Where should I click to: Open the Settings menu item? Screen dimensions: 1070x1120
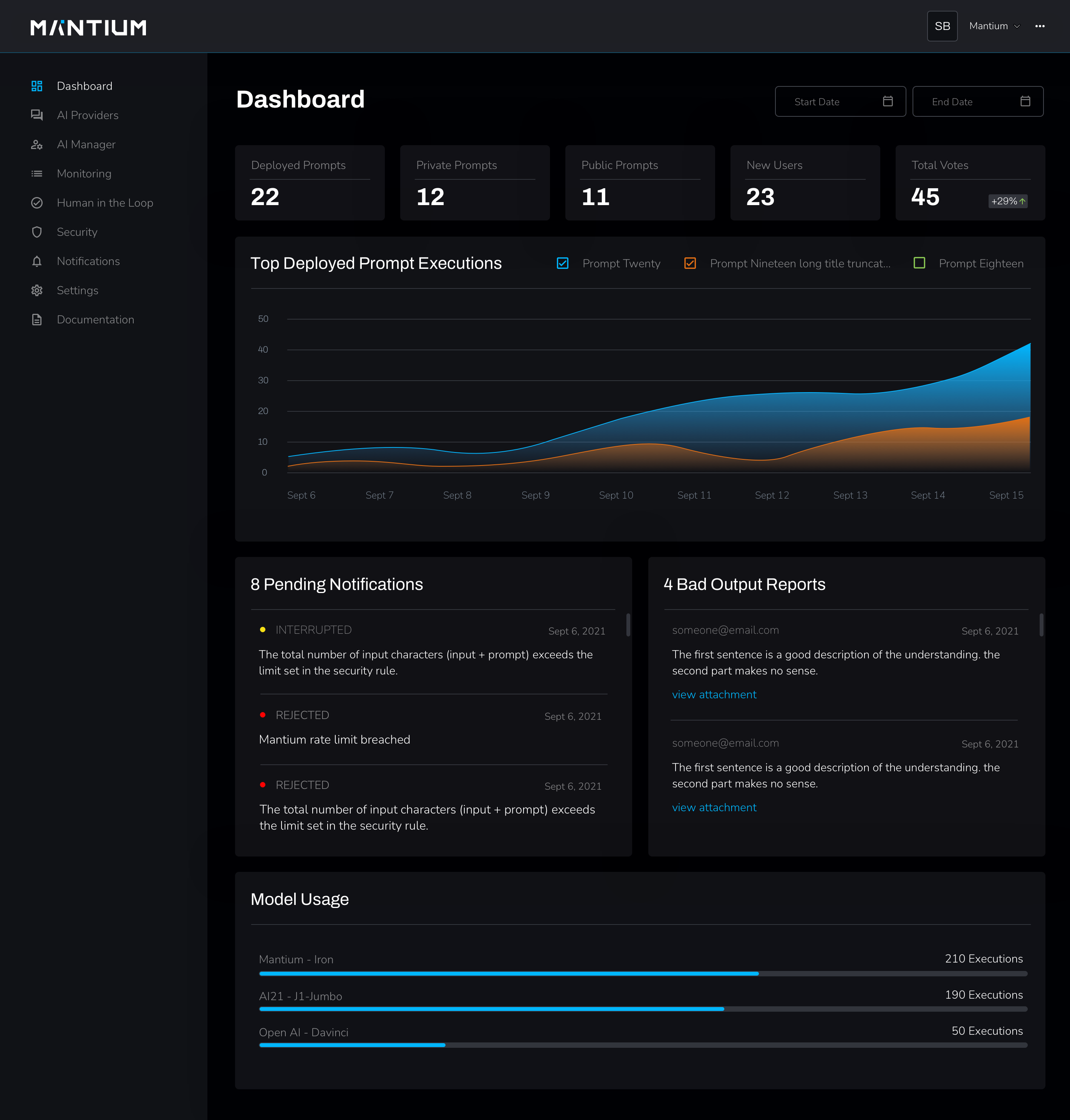click(78, 290)
